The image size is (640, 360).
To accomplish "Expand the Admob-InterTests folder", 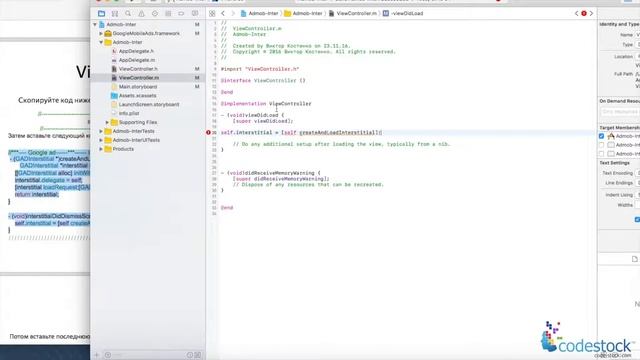I will (101, 131).
